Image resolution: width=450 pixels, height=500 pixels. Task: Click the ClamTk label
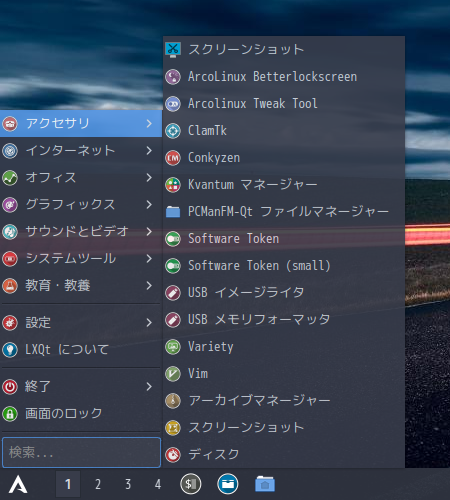pos(207,131)
